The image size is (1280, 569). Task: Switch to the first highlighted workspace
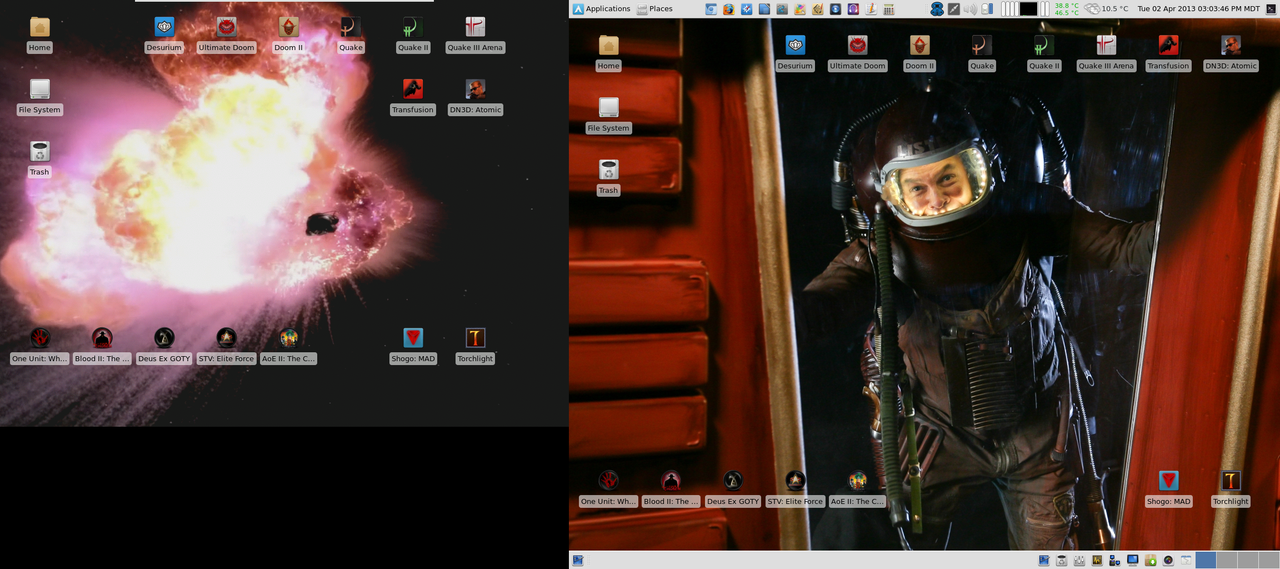[1206, 560]
